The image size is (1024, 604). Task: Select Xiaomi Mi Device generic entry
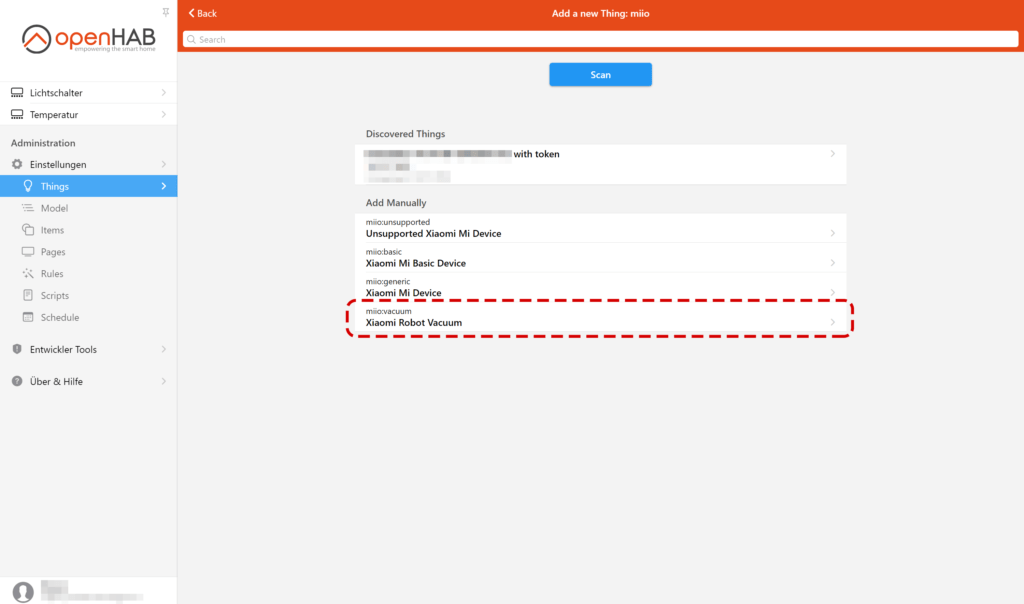(x=600, y=287)
